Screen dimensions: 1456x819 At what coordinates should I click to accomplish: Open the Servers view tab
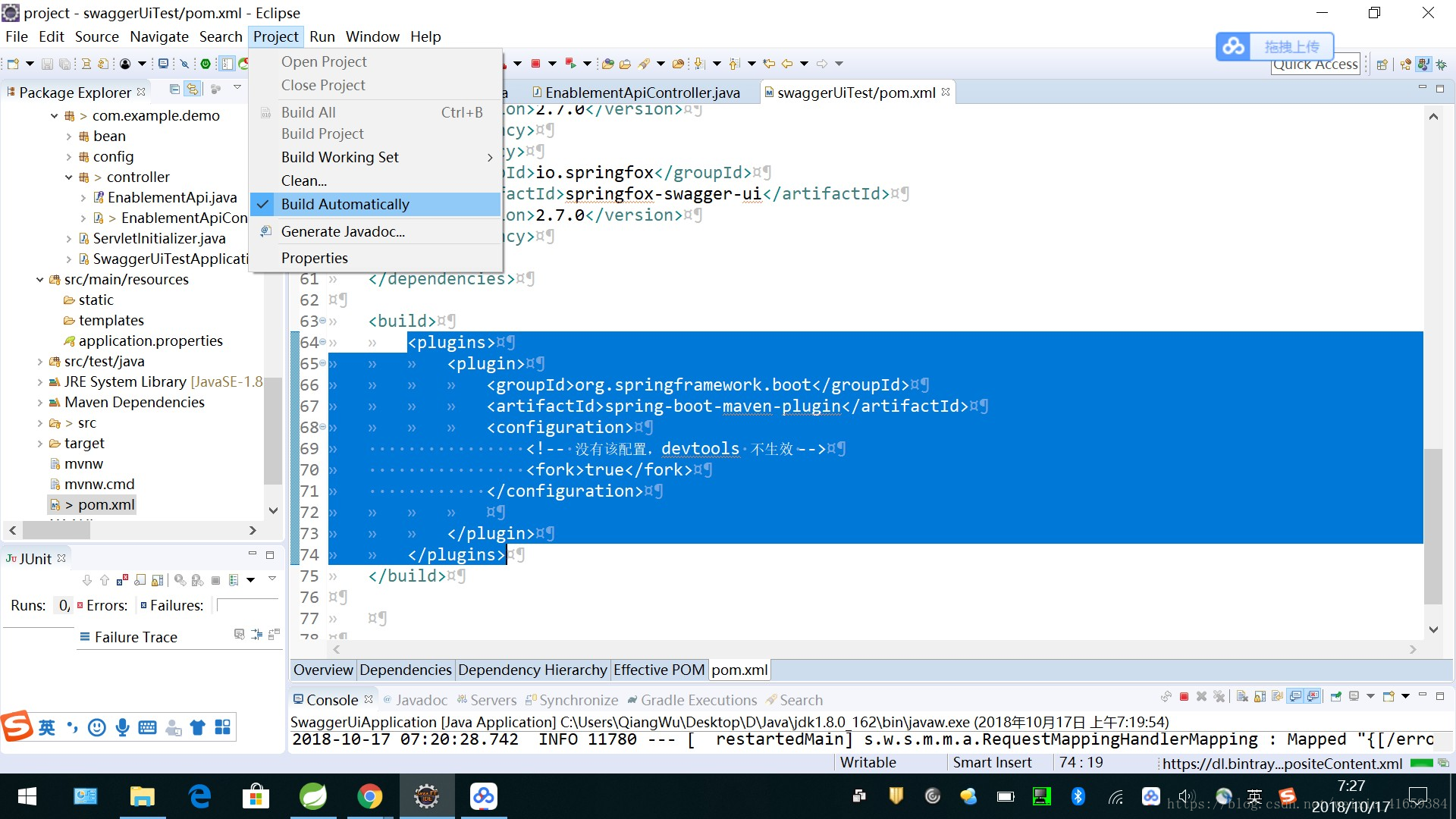click(x=492, y=700)
